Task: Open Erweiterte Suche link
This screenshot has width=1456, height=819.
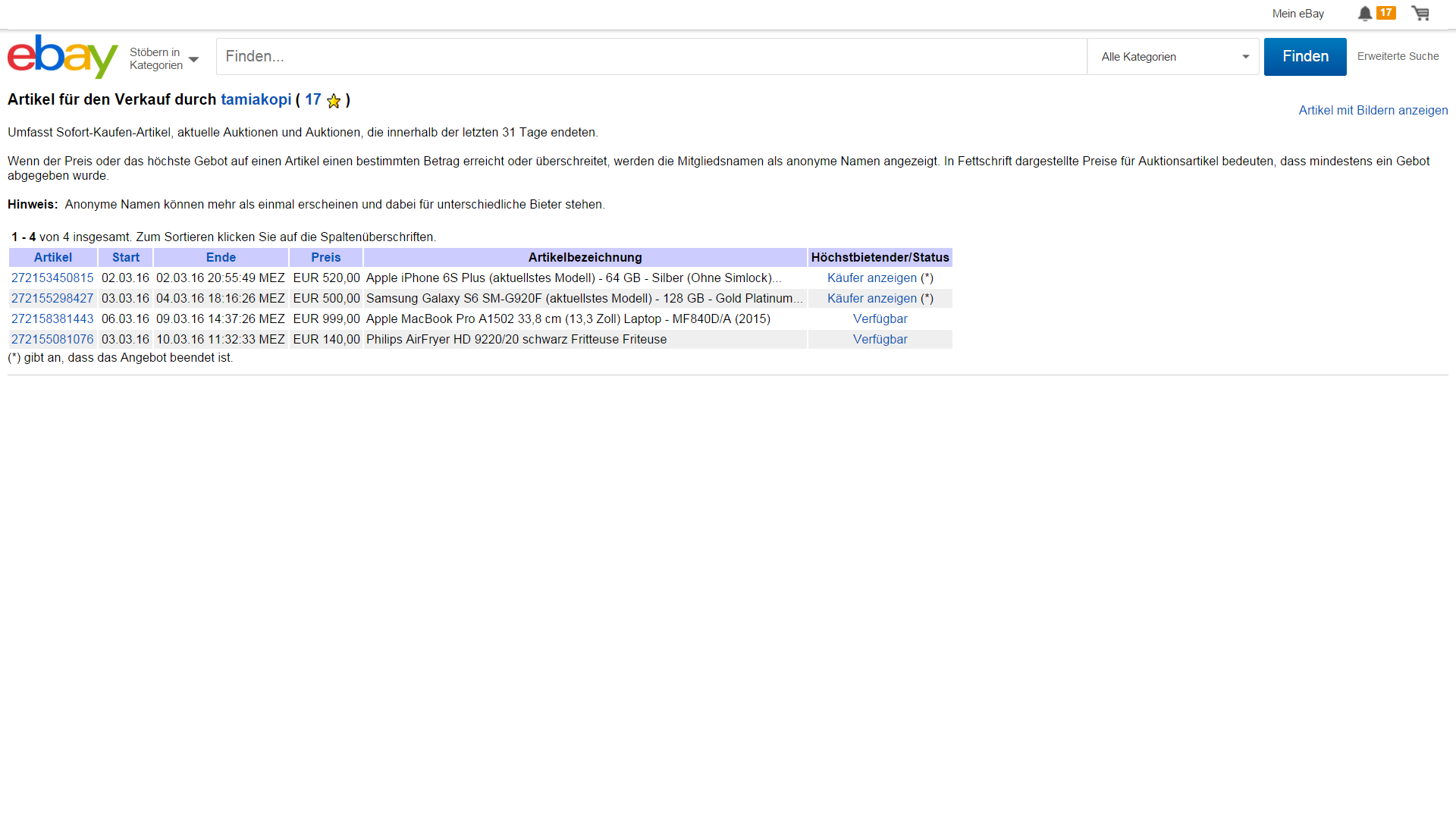Action: pyautogui.click(x=1398, y=56)
